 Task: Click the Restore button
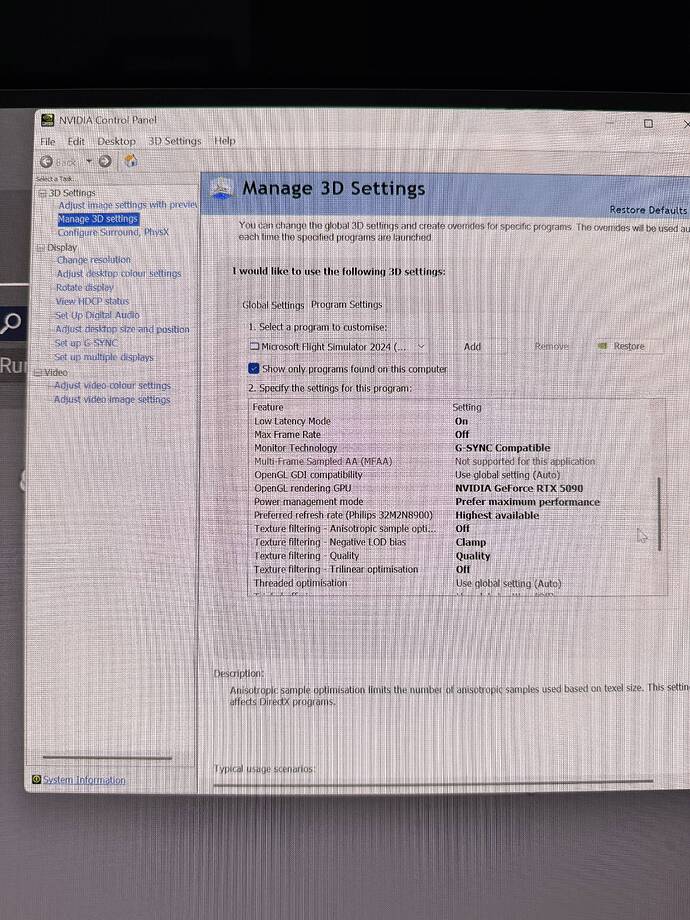pos(628,346)
